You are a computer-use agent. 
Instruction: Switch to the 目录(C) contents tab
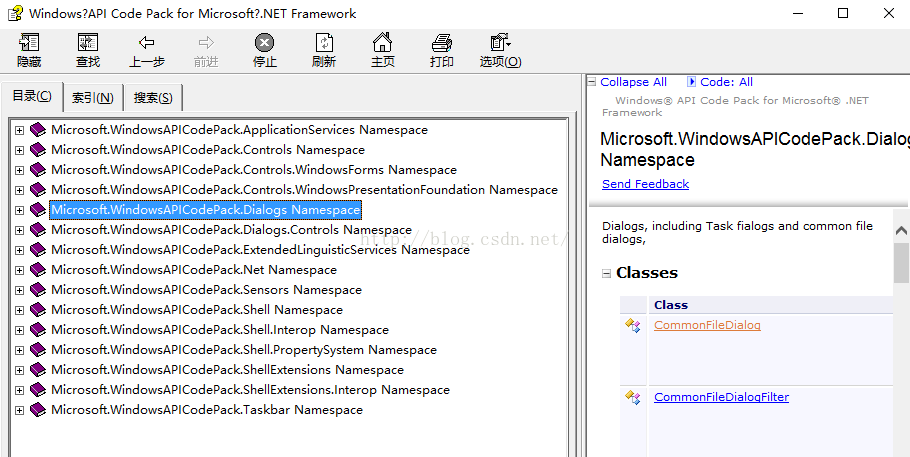[32, 96]
